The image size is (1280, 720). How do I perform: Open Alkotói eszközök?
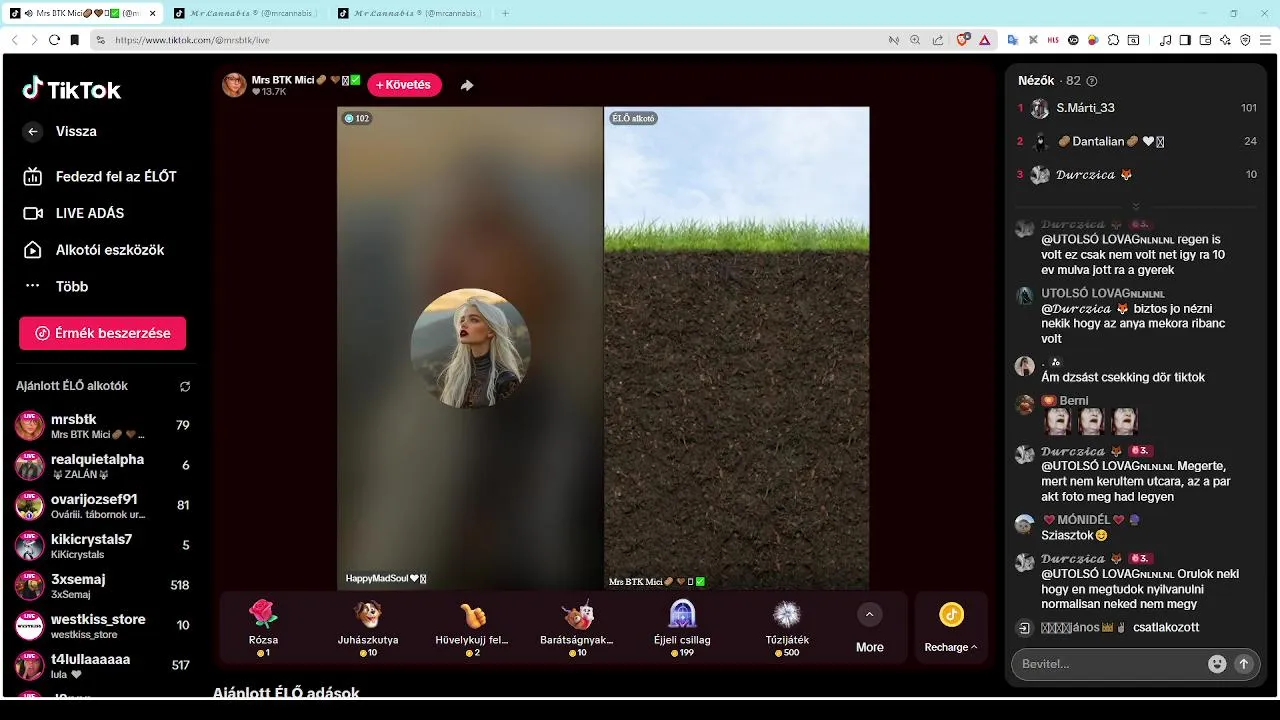(x=94, y=250)
